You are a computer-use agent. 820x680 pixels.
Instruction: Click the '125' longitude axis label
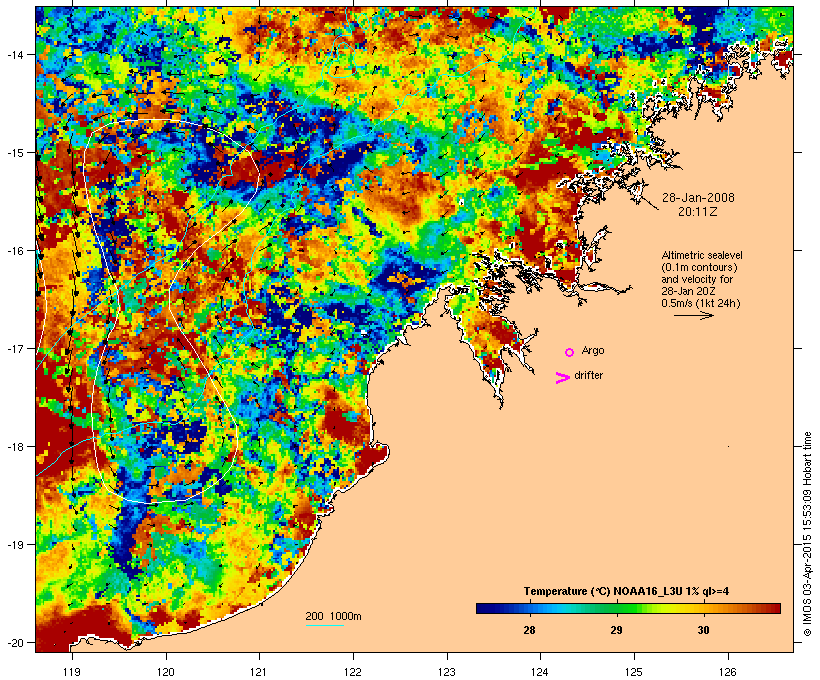click(634, 672)
